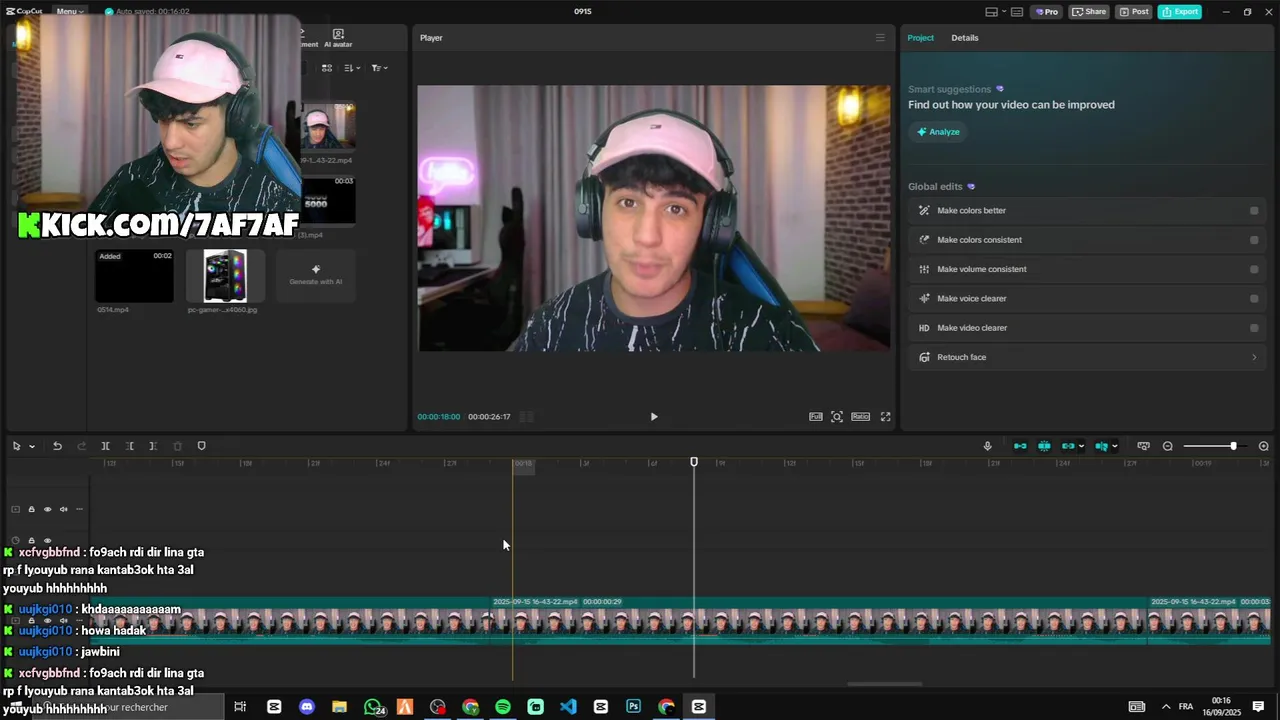Toggle auto snapping (second teal icon)
The image size is (1280, 720).
pos(1044,446)
